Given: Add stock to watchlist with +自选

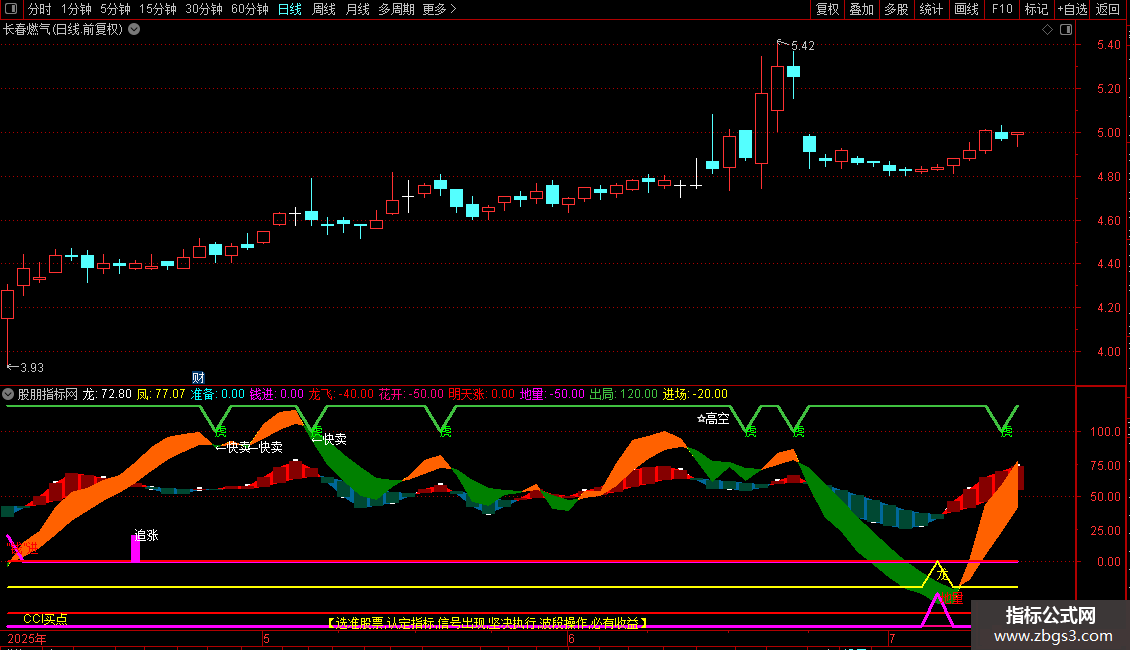Looking at the screenshot, I should [1072, 9].
